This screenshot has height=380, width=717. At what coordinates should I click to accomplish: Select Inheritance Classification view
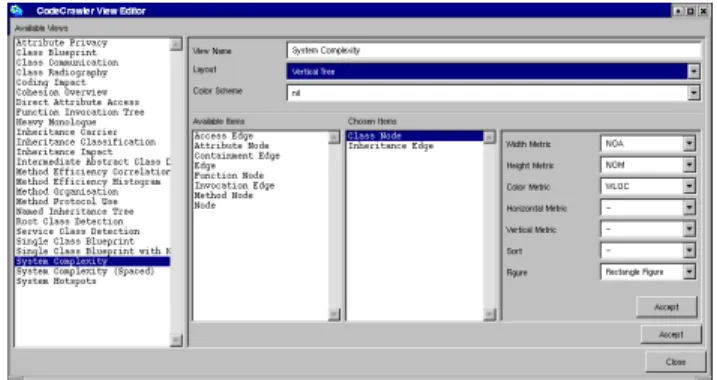(x=86, y=142)
